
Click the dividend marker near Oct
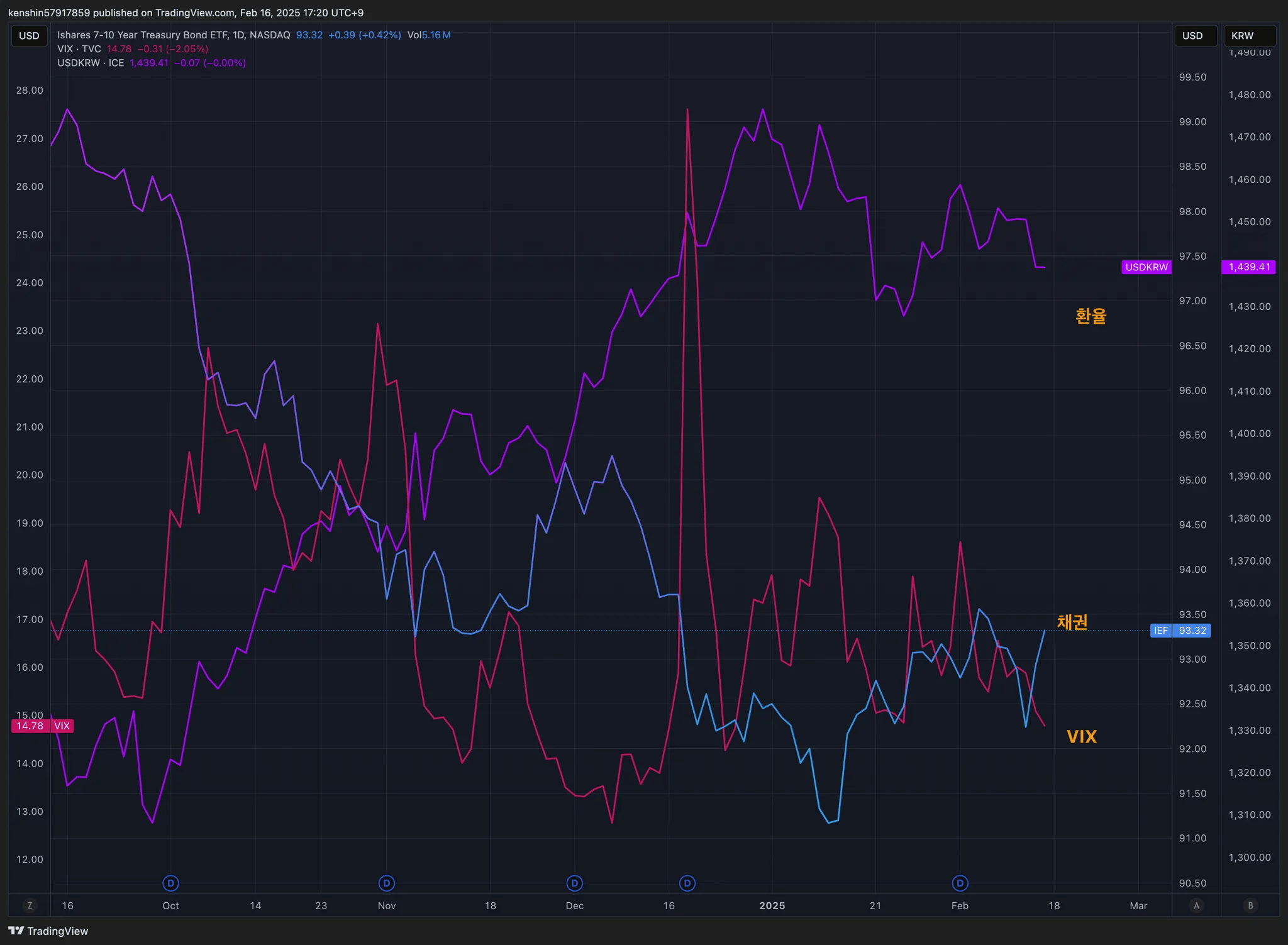tap(170, 883)
